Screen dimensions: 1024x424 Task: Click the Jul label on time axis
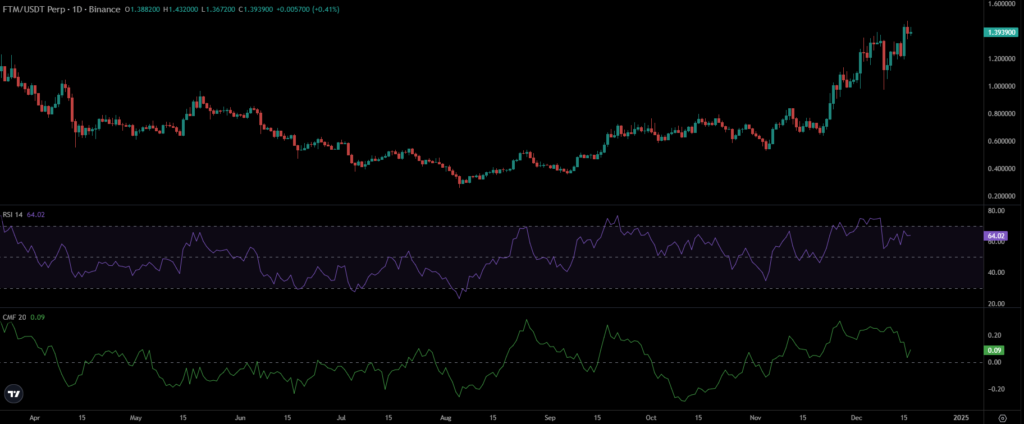pyautogui.click(x=342, y=416)
